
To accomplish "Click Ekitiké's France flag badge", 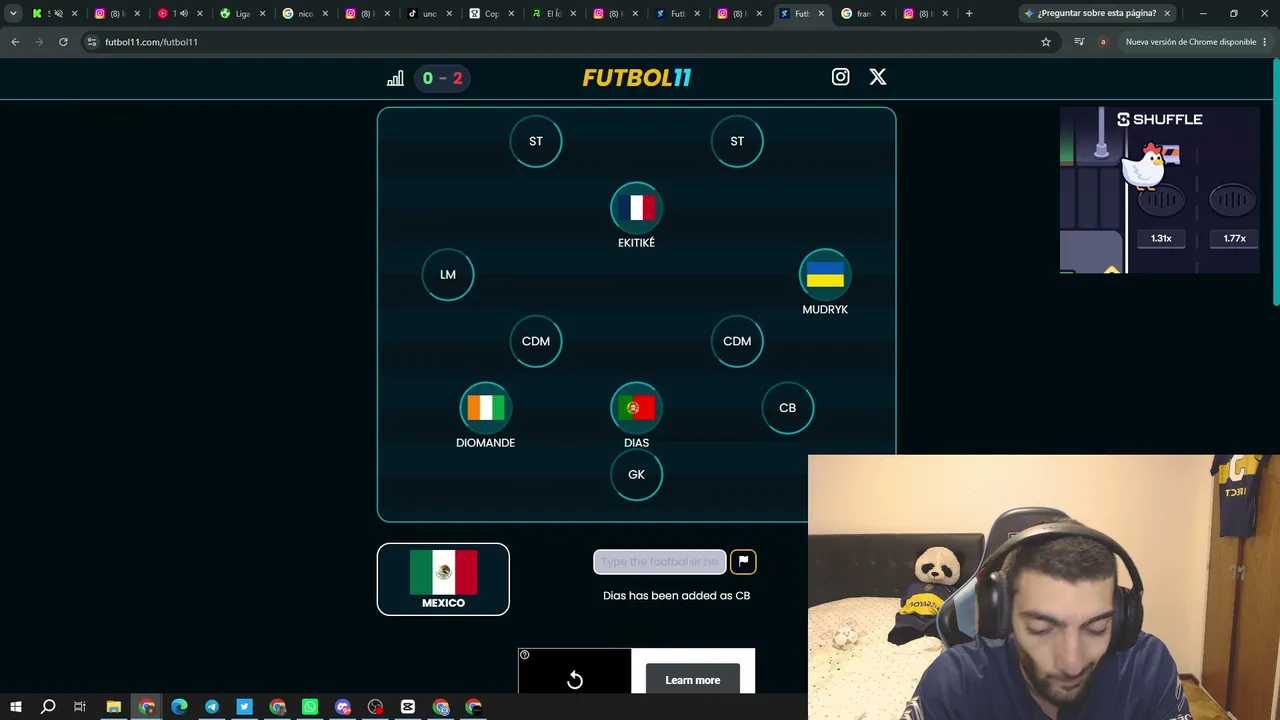I will tap(637, 208).
